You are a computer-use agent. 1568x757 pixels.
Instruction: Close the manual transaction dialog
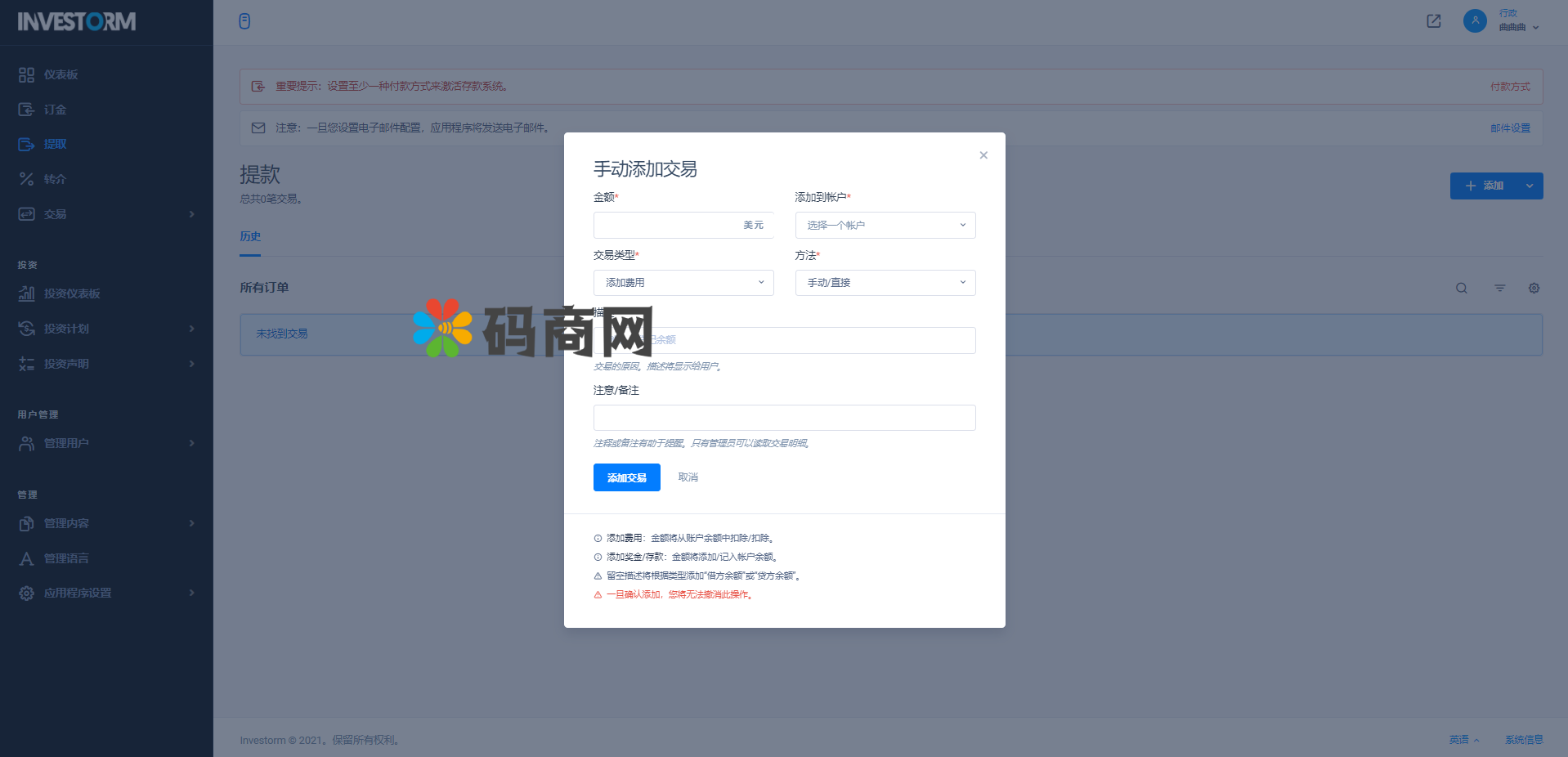(x=983, y=155)
